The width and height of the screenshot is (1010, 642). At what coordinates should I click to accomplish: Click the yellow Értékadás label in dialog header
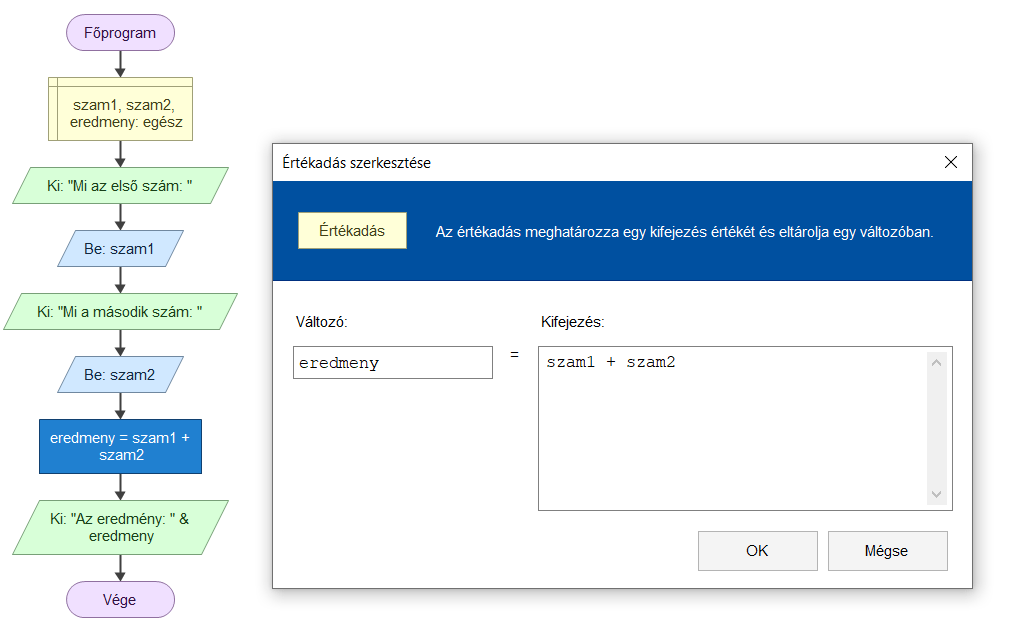352,231
